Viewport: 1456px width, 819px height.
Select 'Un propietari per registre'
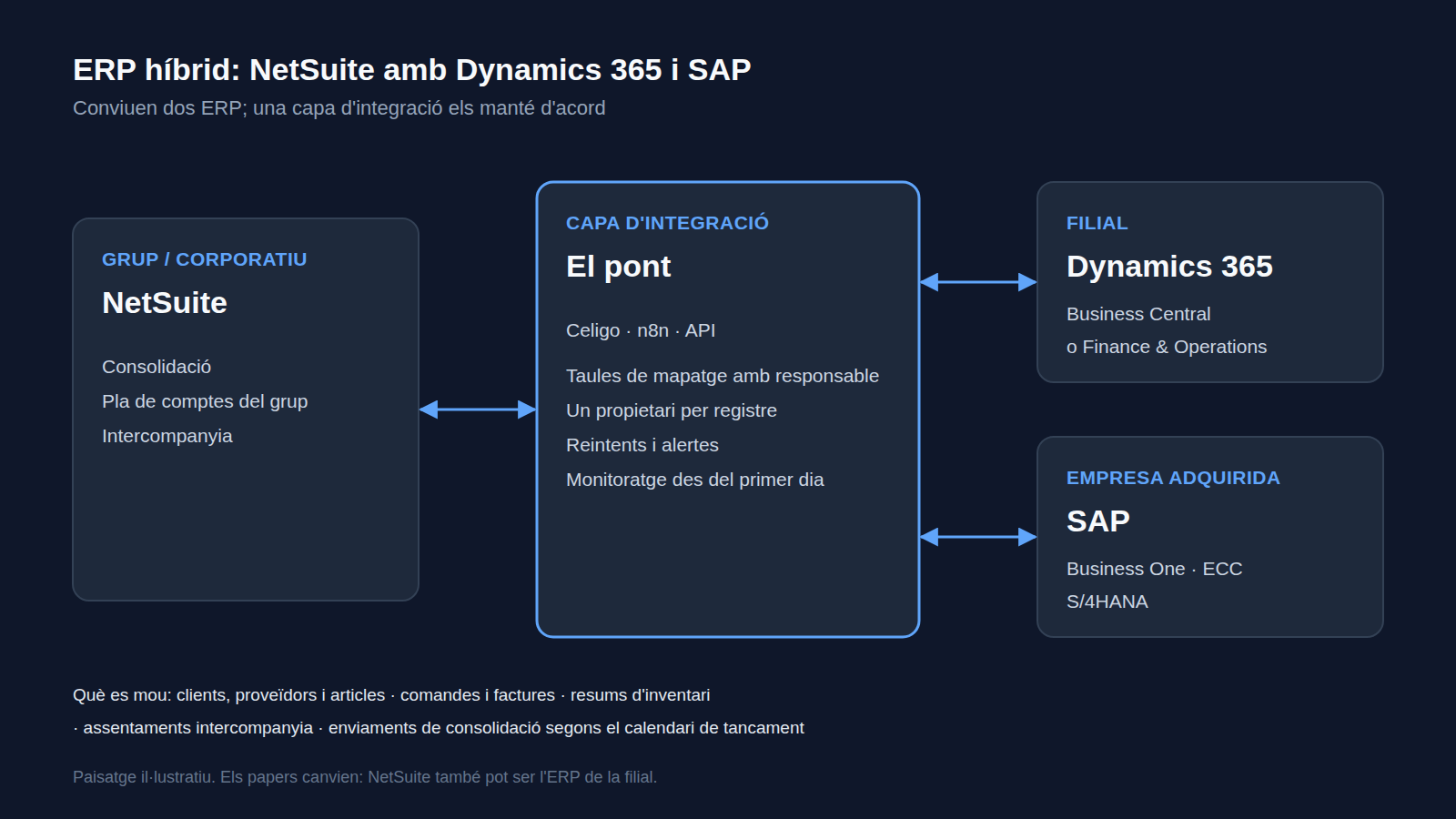click(x=672, y=410)
